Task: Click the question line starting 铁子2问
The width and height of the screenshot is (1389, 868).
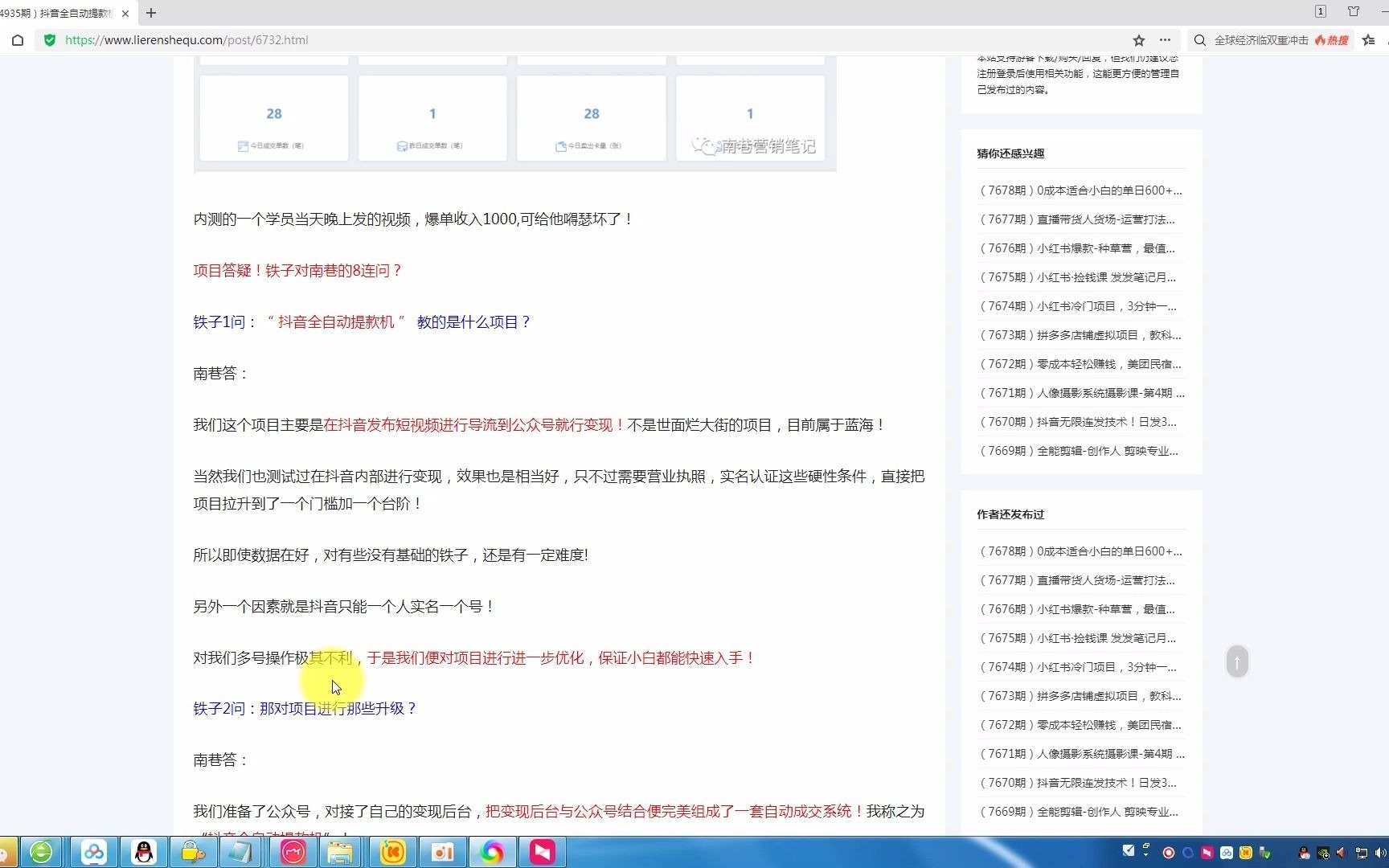Action: (305, 709)
